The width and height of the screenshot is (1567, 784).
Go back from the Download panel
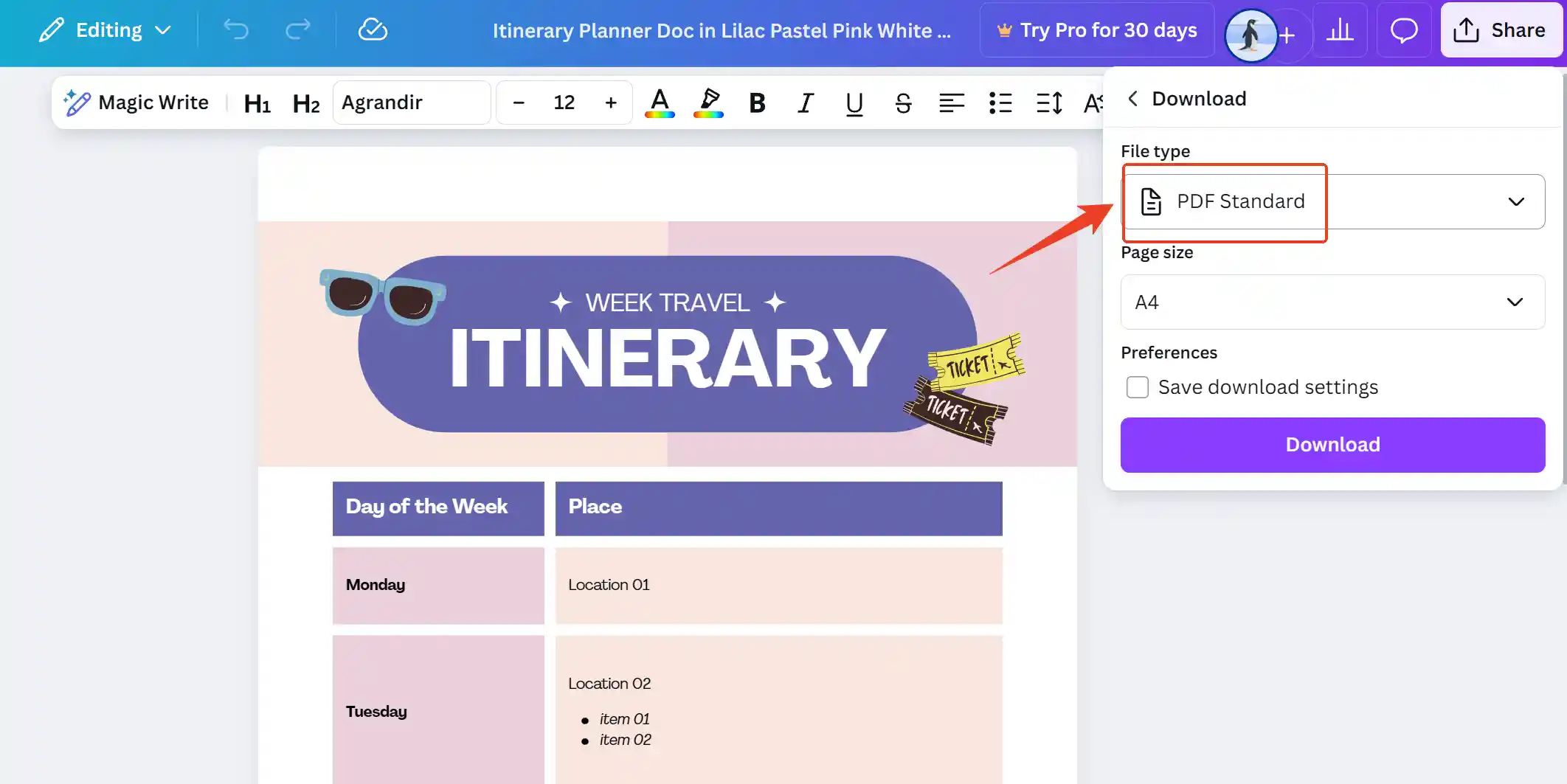[1133, 98]
